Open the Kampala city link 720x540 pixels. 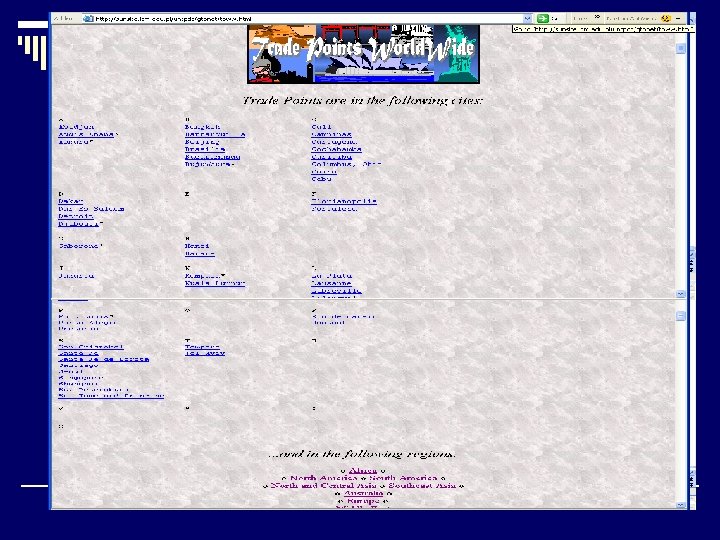[x=203, y=276]
